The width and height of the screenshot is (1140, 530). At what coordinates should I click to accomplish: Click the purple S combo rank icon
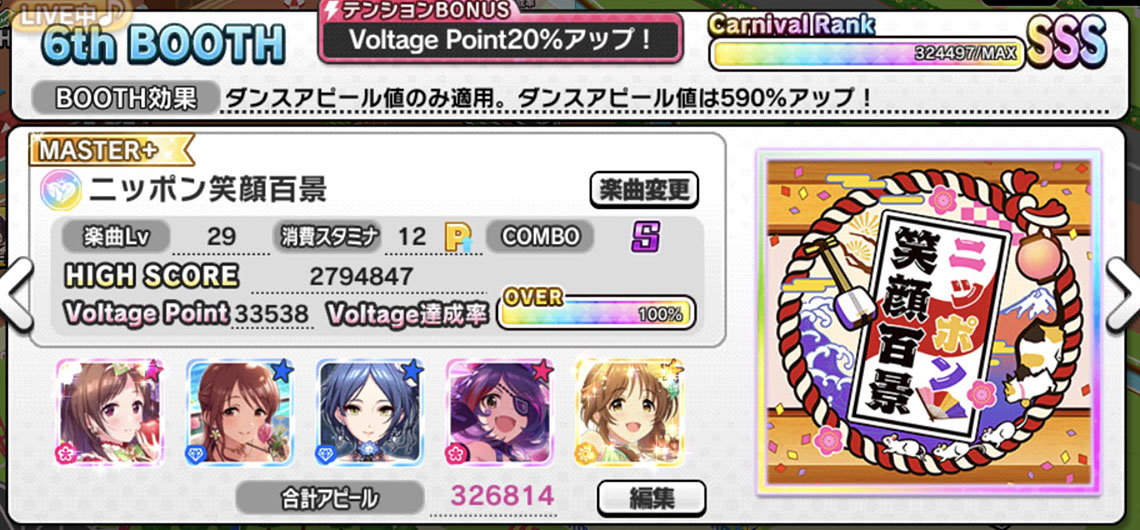click(x=644, y=236)
